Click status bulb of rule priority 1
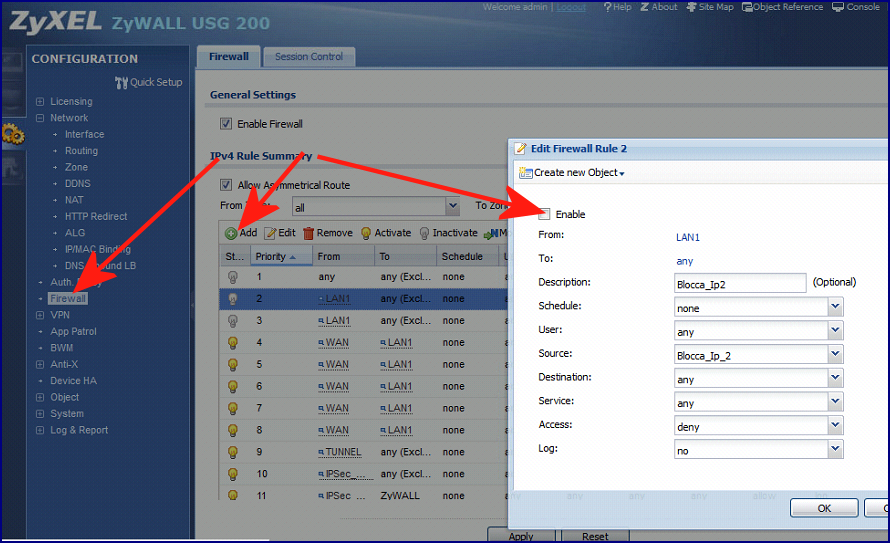The image size is (890, 543). [x=233, y=277]
